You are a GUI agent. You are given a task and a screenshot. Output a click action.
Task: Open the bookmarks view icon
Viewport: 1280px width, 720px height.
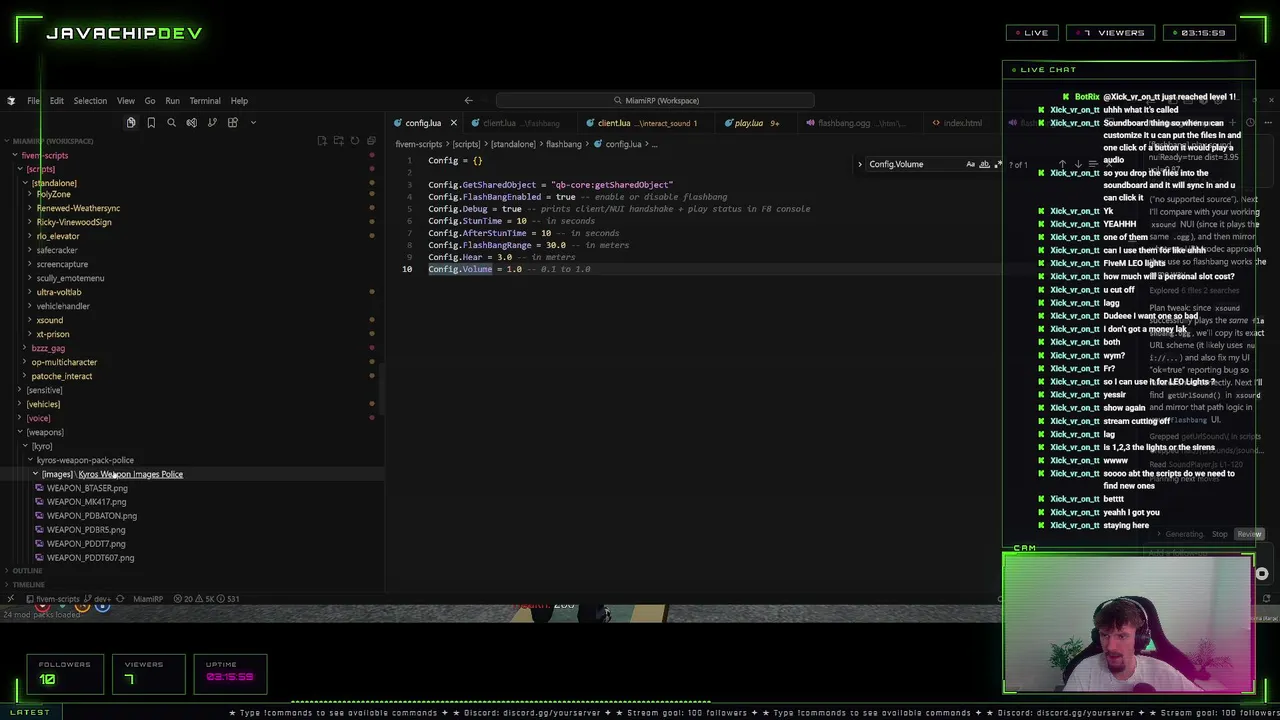coord(151,122)
